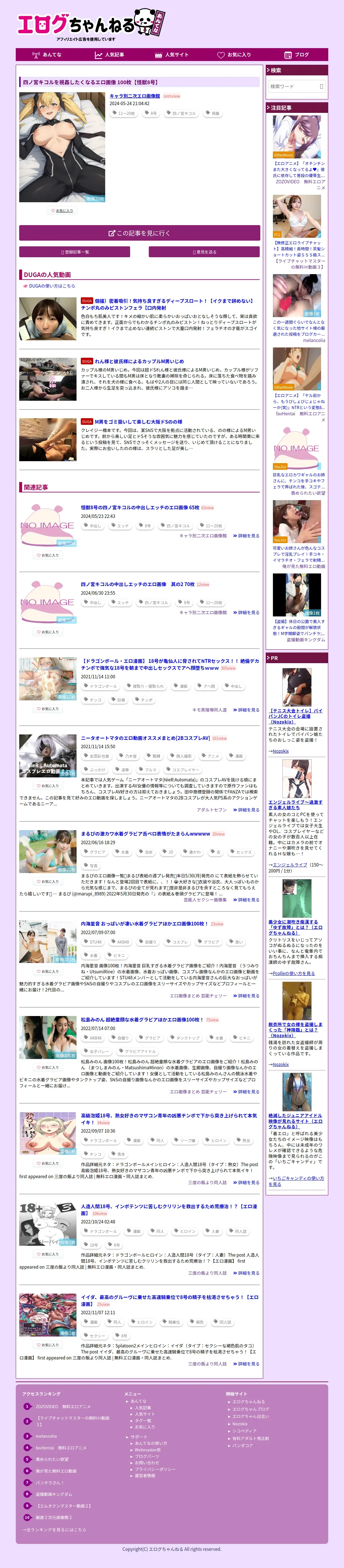Click the search submit icon in the search box
The height and width of the screenshot is (1568, 344).
tap(321, 87)
